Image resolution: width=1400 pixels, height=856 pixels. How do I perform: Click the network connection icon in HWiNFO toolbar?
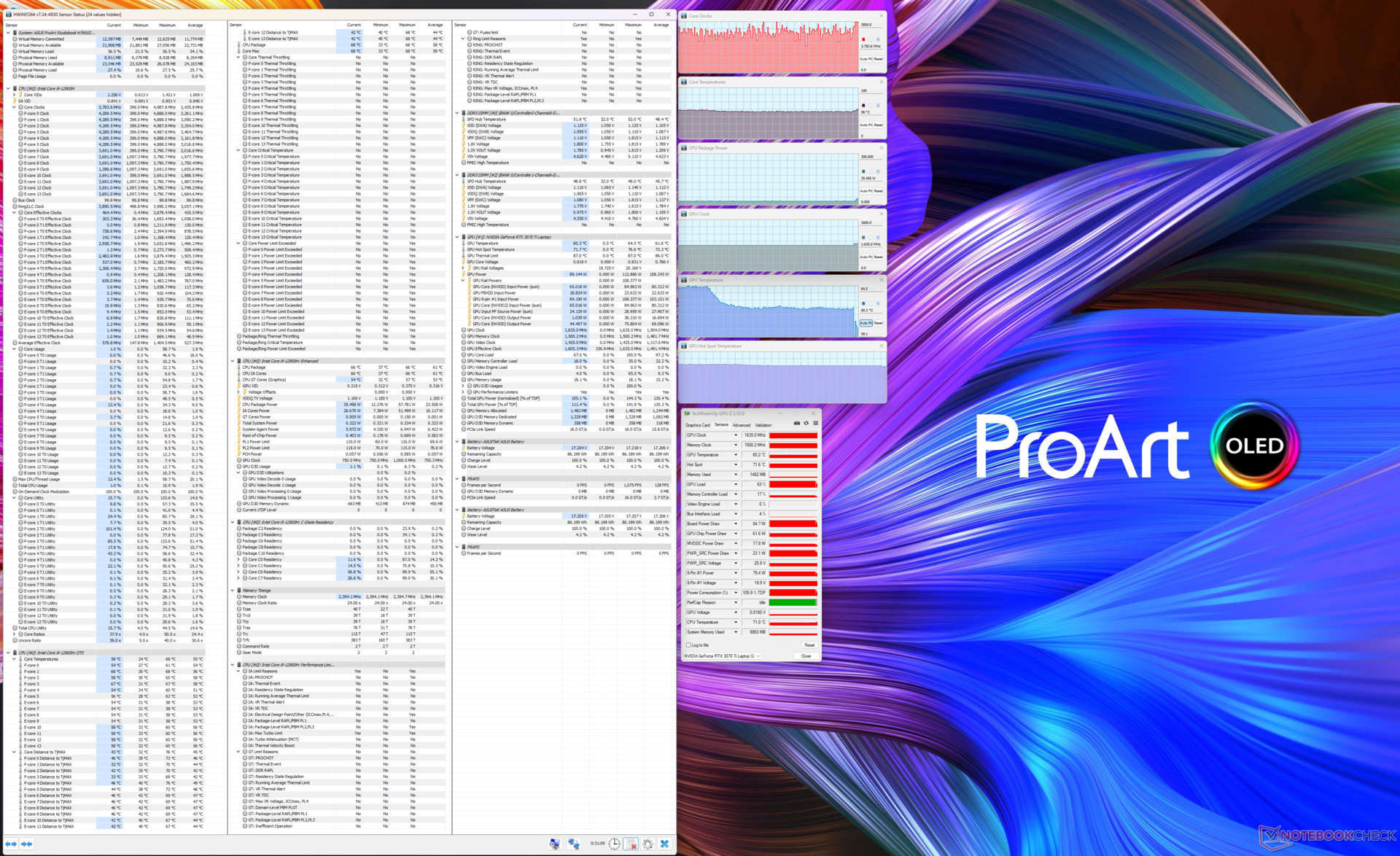574,844
